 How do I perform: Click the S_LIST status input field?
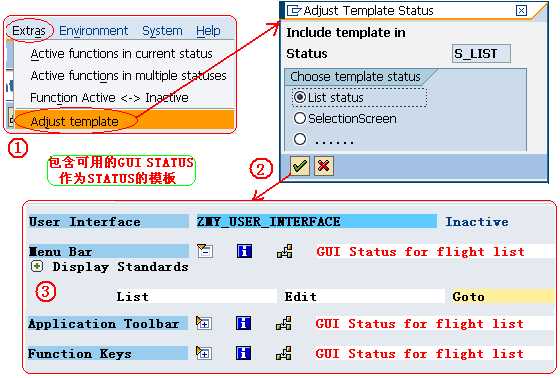[x=481, y=54]
